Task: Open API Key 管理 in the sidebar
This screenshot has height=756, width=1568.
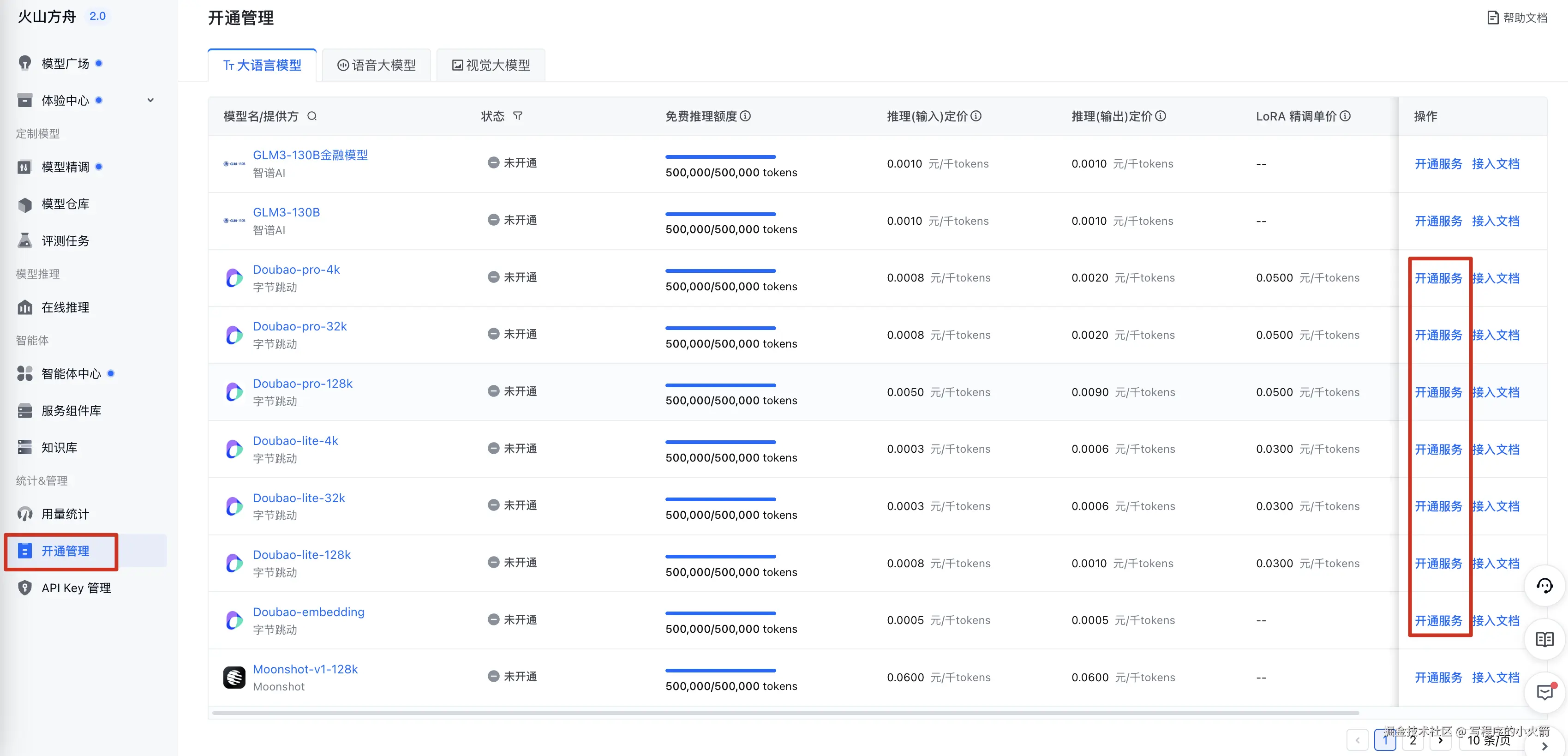Action: click(76, 588)
